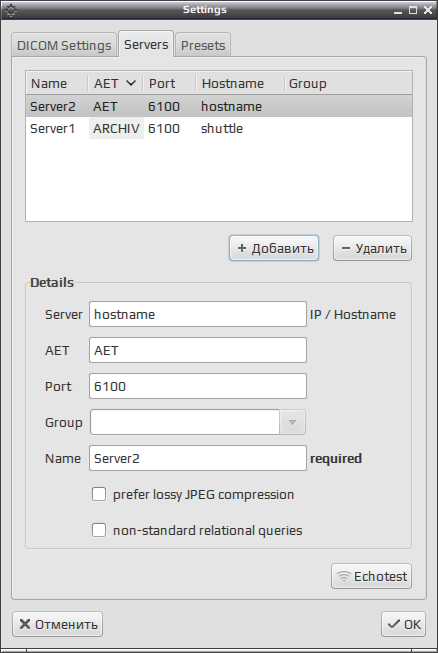Click the Group combo box field
The image size is (438, 653).
coord(185,422)
